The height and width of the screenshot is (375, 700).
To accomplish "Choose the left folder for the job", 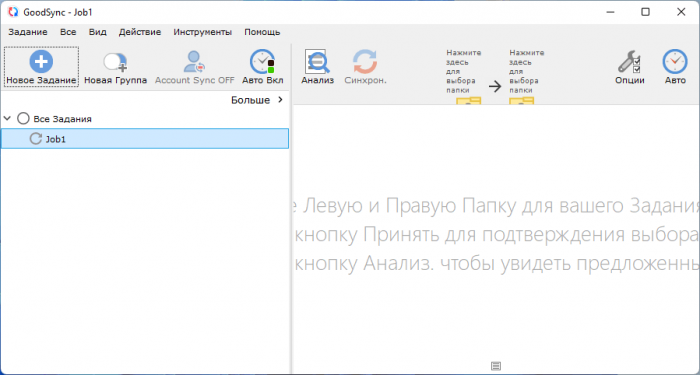I will coord(464,77).
